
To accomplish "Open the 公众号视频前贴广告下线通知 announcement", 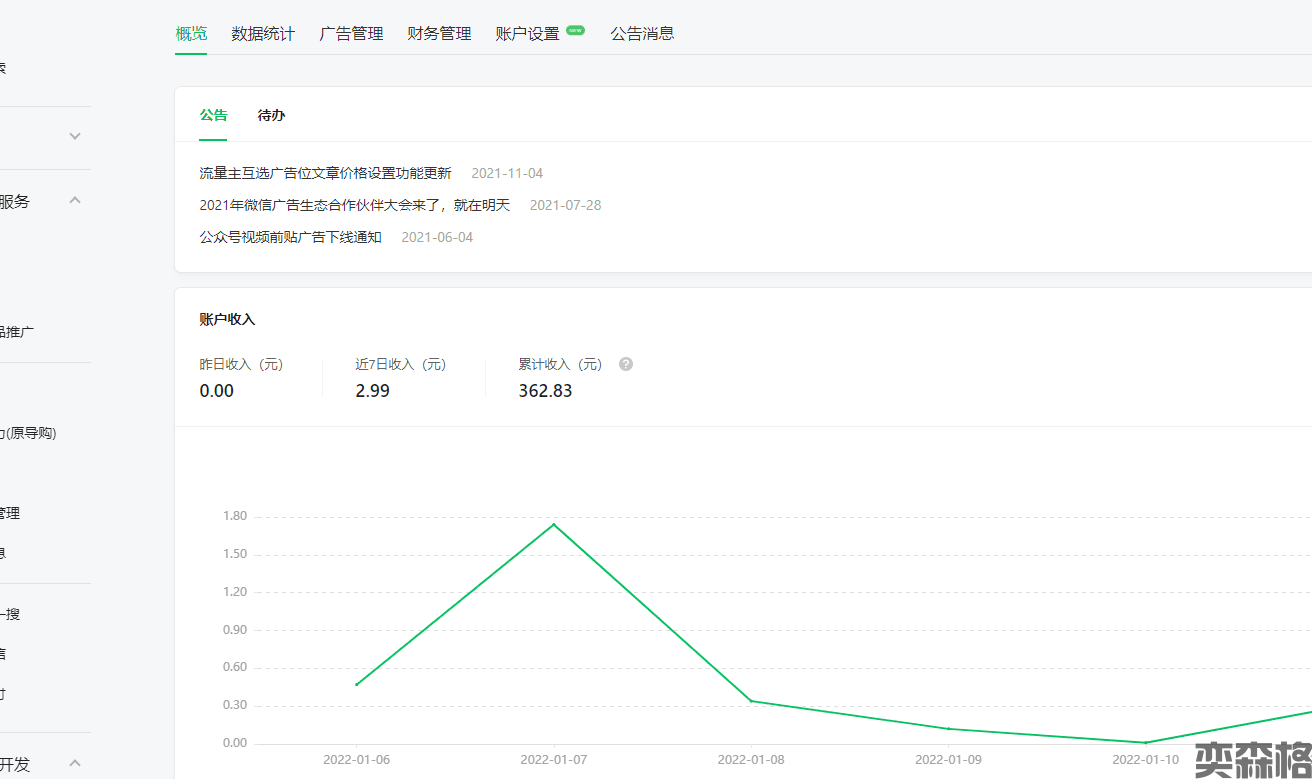I will (x=290, y=237).
